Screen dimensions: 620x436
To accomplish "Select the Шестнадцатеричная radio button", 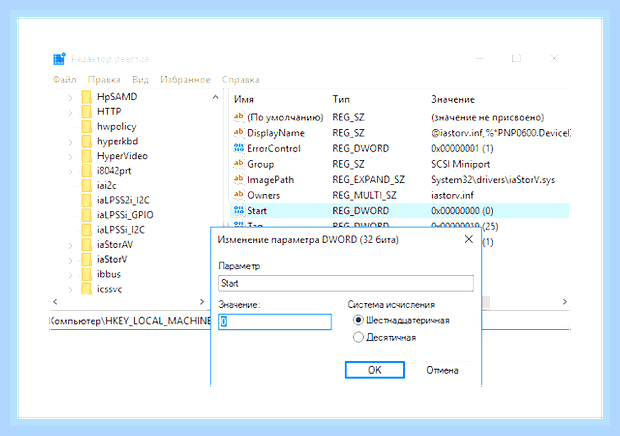I will coord(358,320).
